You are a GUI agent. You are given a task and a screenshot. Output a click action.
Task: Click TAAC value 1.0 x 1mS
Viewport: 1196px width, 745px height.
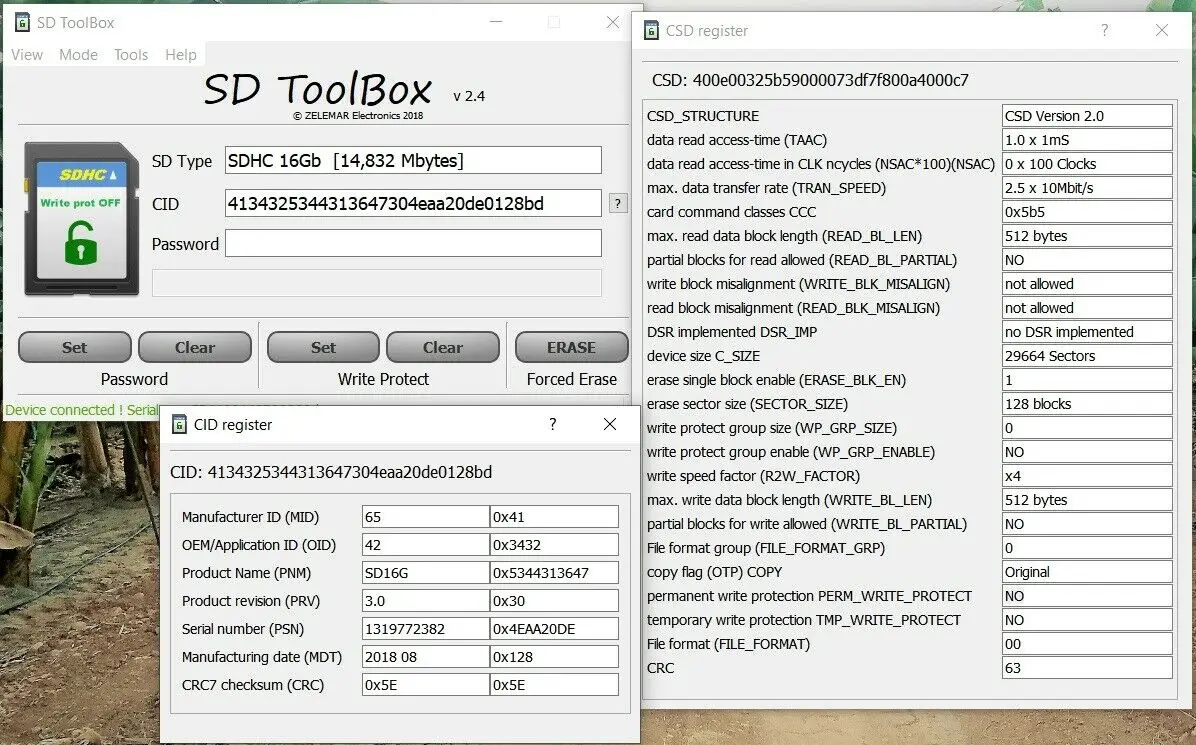(x=1087, y=140)
